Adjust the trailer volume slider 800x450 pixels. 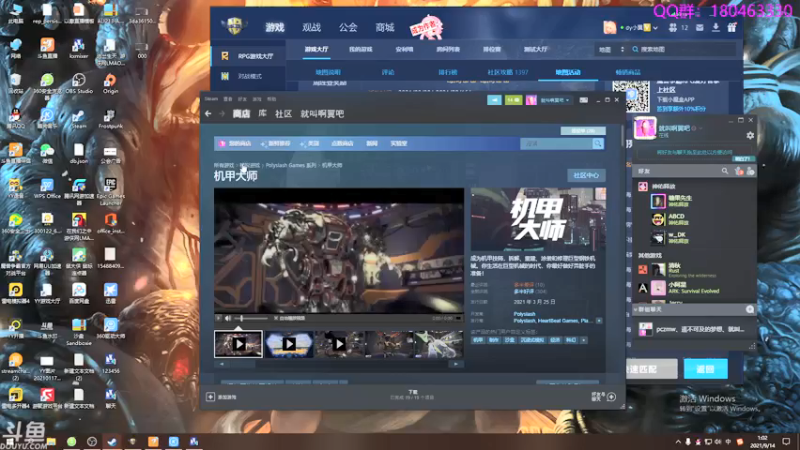(x=251, y=318)
